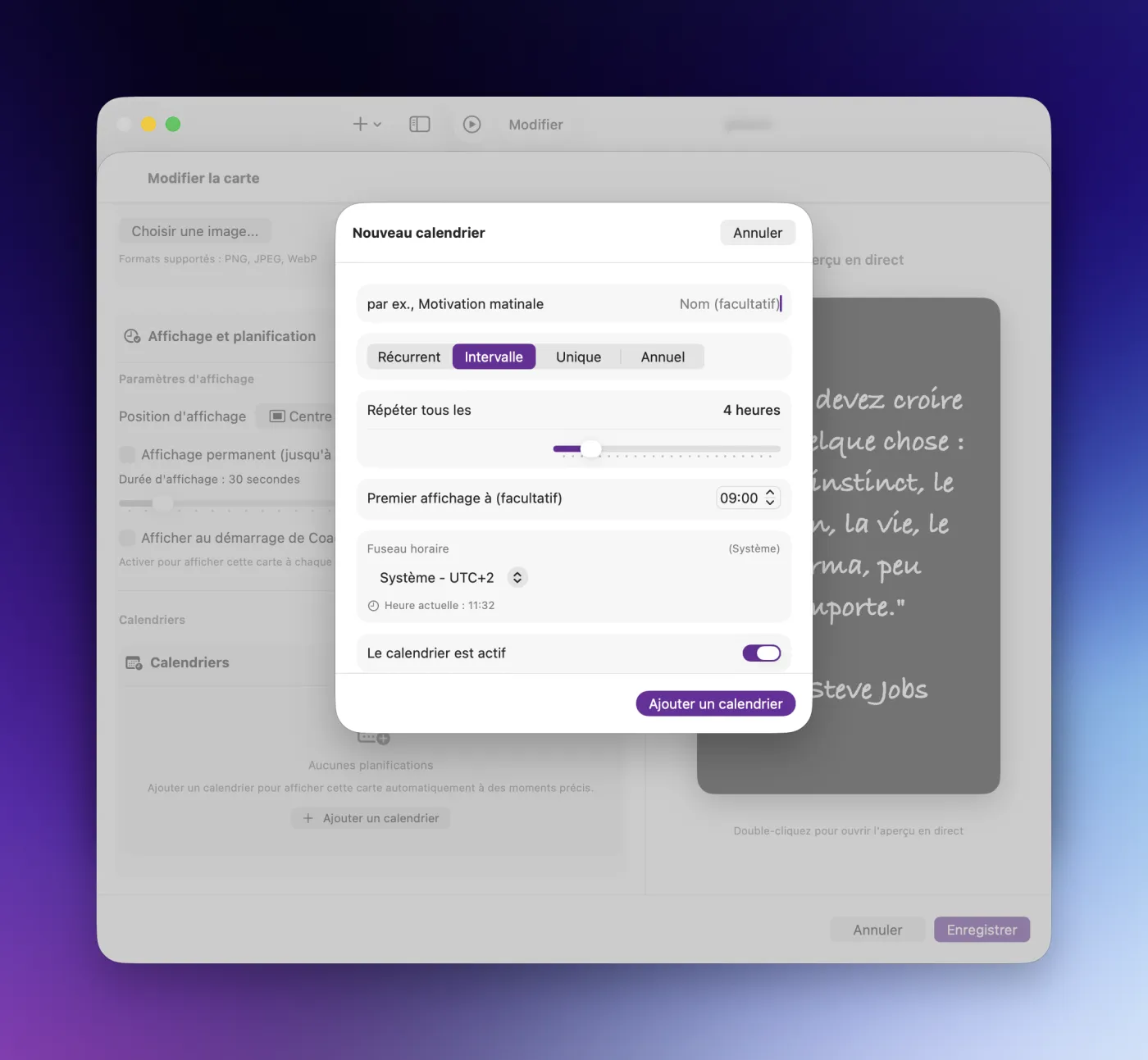Click the play preview icon in toolbar
This screenshot has width=1148, height=1060.
(x=471, y=125)
